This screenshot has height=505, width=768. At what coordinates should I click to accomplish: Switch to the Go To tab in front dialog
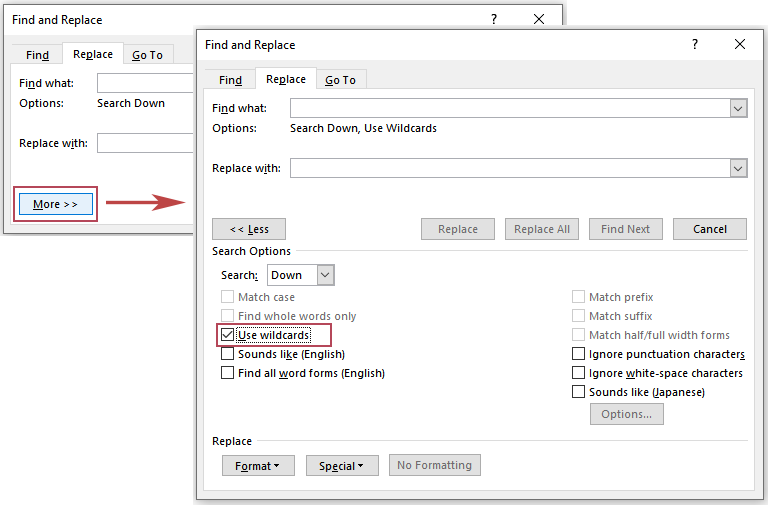coord(341,80)
